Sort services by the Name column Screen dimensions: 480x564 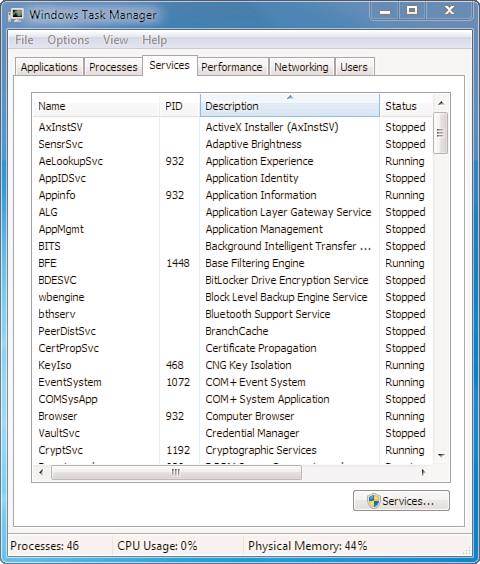tap(96, 106)
